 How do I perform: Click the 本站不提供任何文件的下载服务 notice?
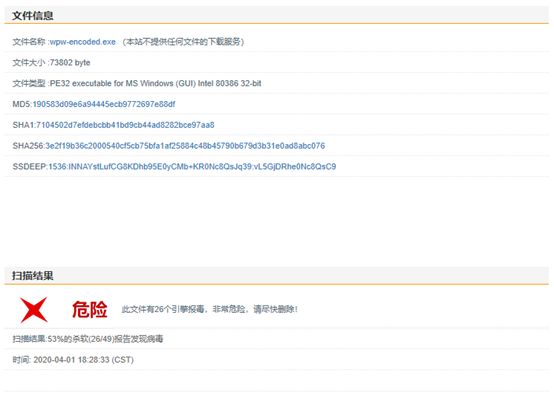(183, 42)
